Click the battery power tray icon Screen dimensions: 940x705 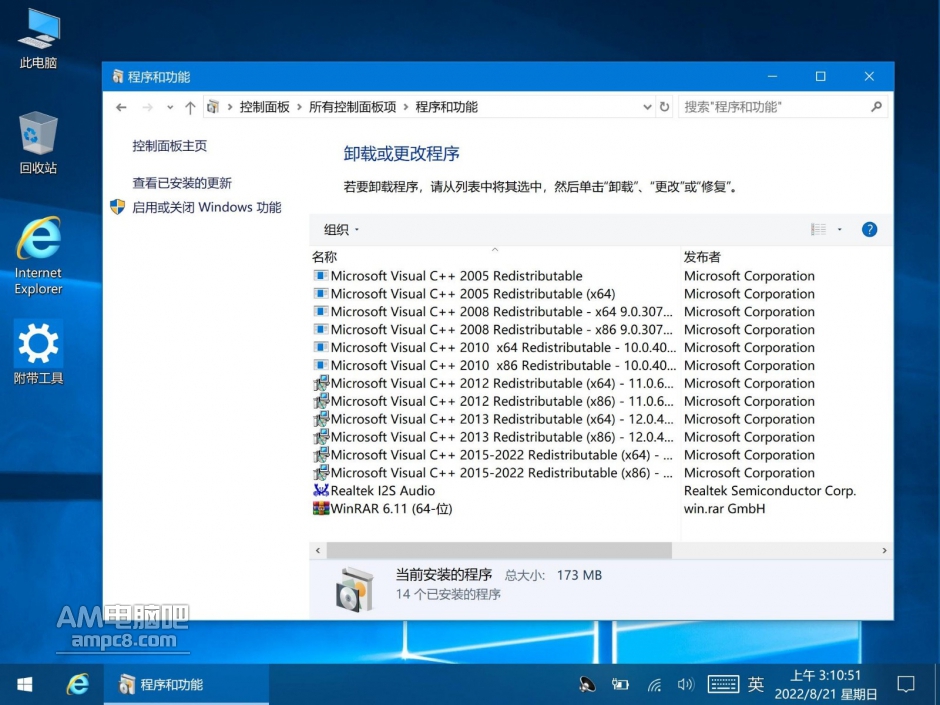[620, 684]
